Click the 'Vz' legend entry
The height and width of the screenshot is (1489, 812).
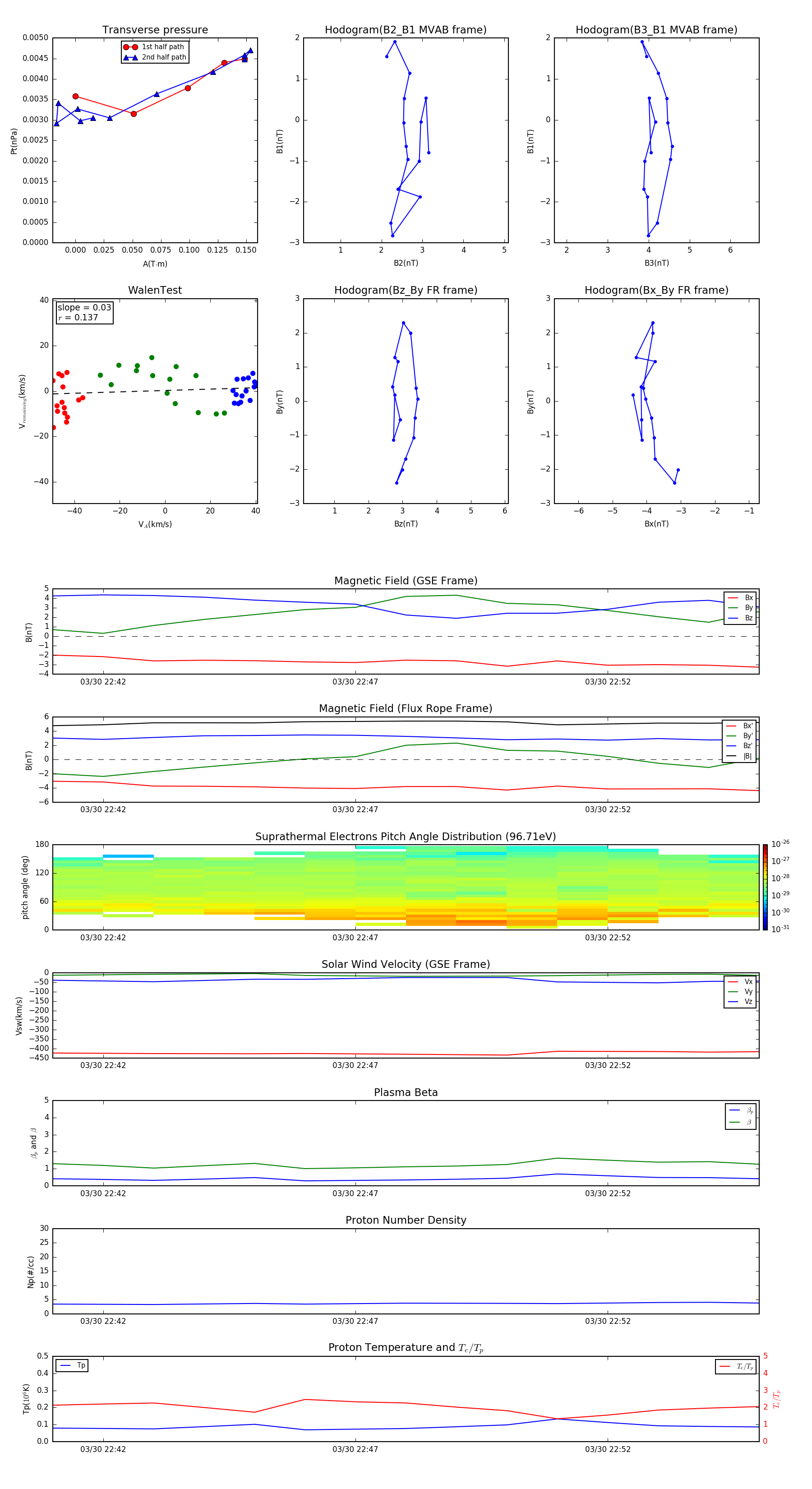pyautogui.click(x=741, y=1002)
